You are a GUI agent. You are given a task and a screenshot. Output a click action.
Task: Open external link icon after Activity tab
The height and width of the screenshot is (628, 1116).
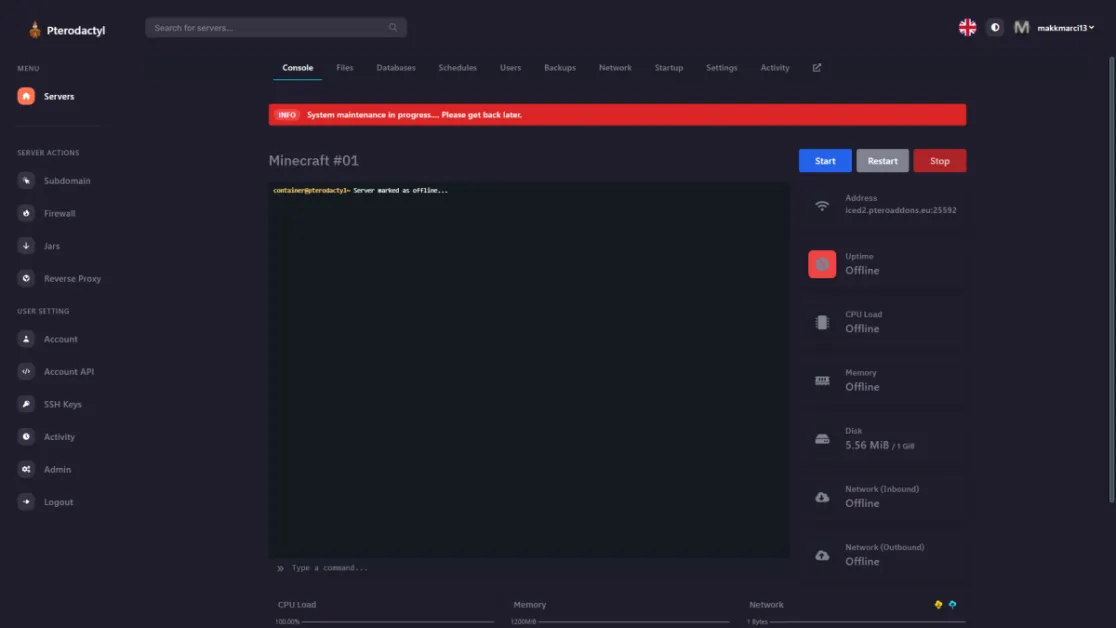coord(816,68)
